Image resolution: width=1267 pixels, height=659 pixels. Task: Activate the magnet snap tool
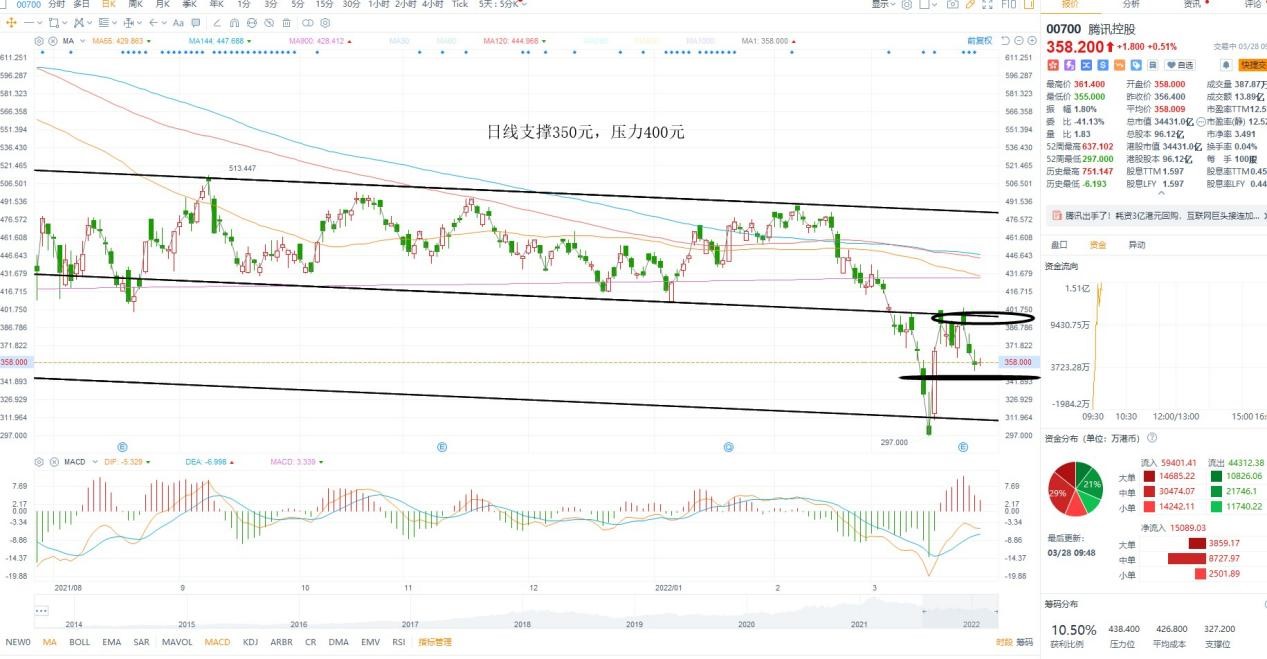(234, 22)
